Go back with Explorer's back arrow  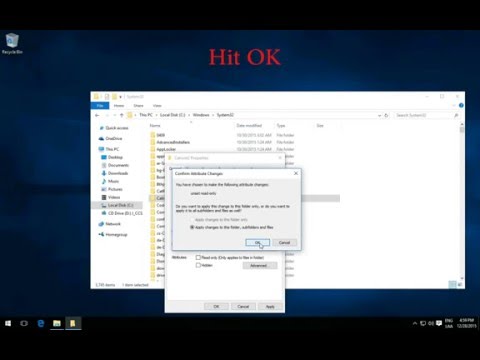(97, 115)
